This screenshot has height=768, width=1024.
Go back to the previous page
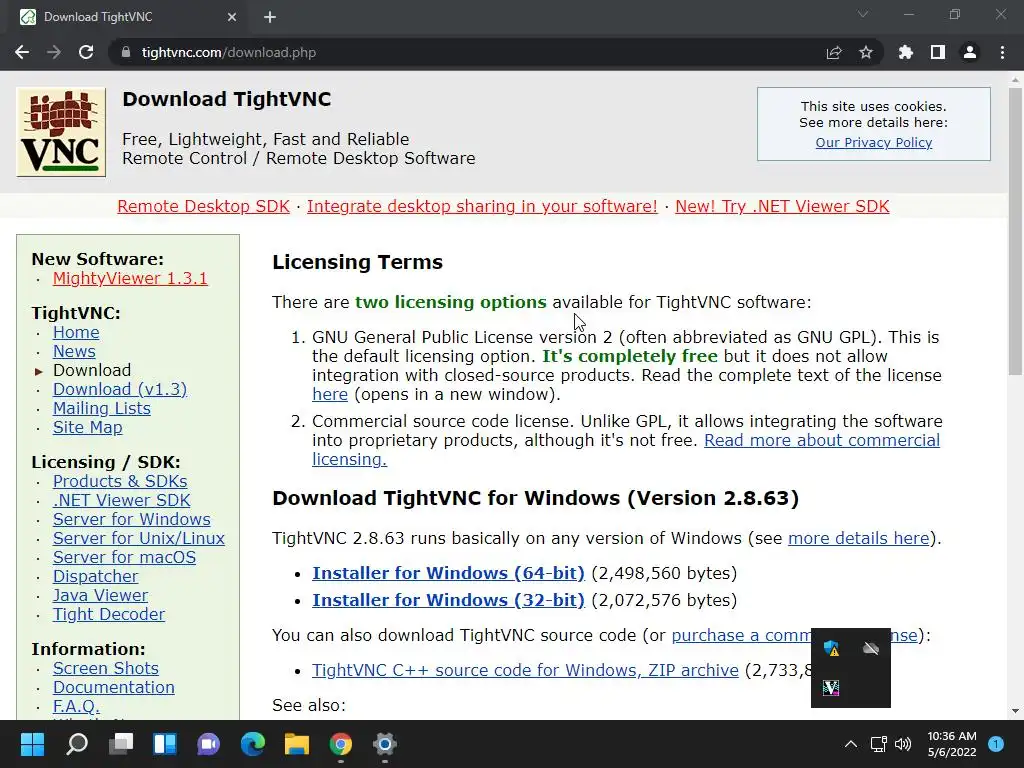(22, 52)
